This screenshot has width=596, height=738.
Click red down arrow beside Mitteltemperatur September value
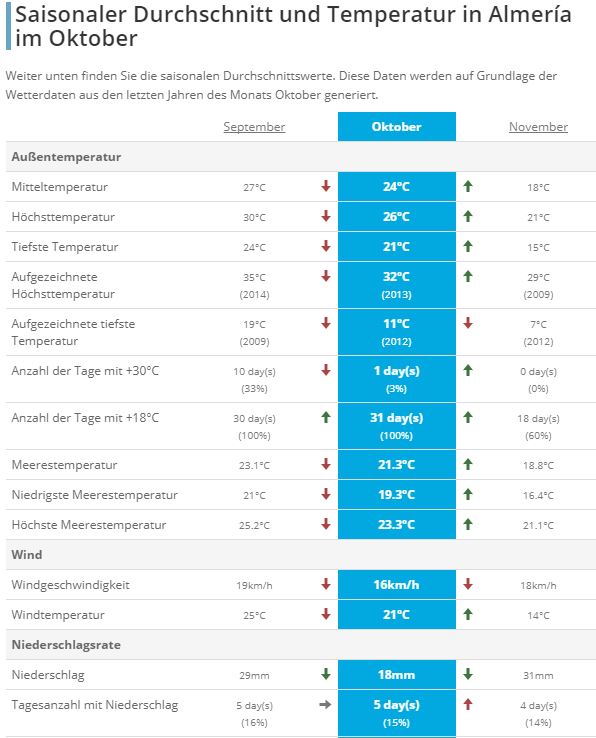click(326, 186)
